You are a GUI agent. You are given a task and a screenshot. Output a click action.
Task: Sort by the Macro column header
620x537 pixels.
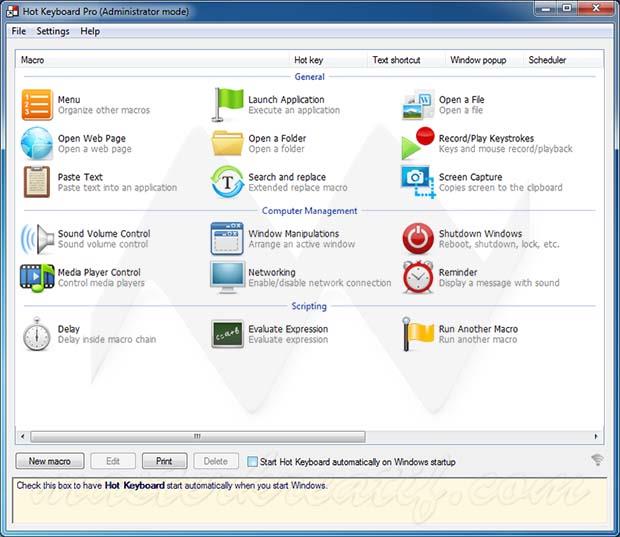(153, 60)
